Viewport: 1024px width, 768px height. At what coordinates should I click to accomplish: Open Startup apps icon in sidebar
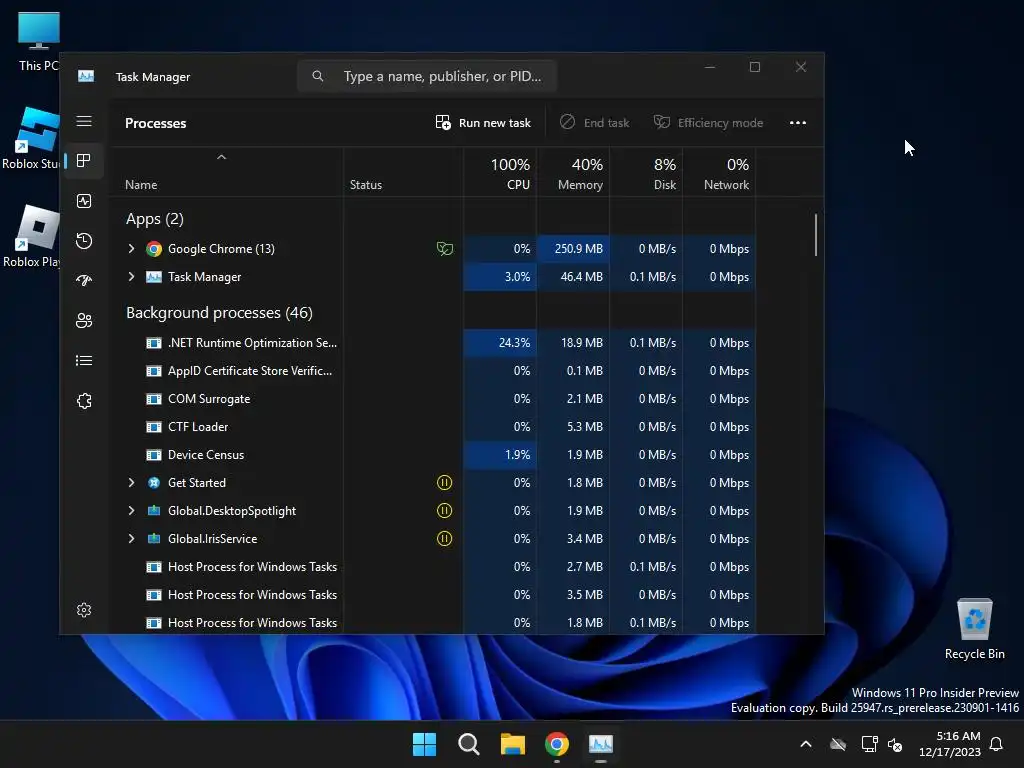(x=84, y=281)
